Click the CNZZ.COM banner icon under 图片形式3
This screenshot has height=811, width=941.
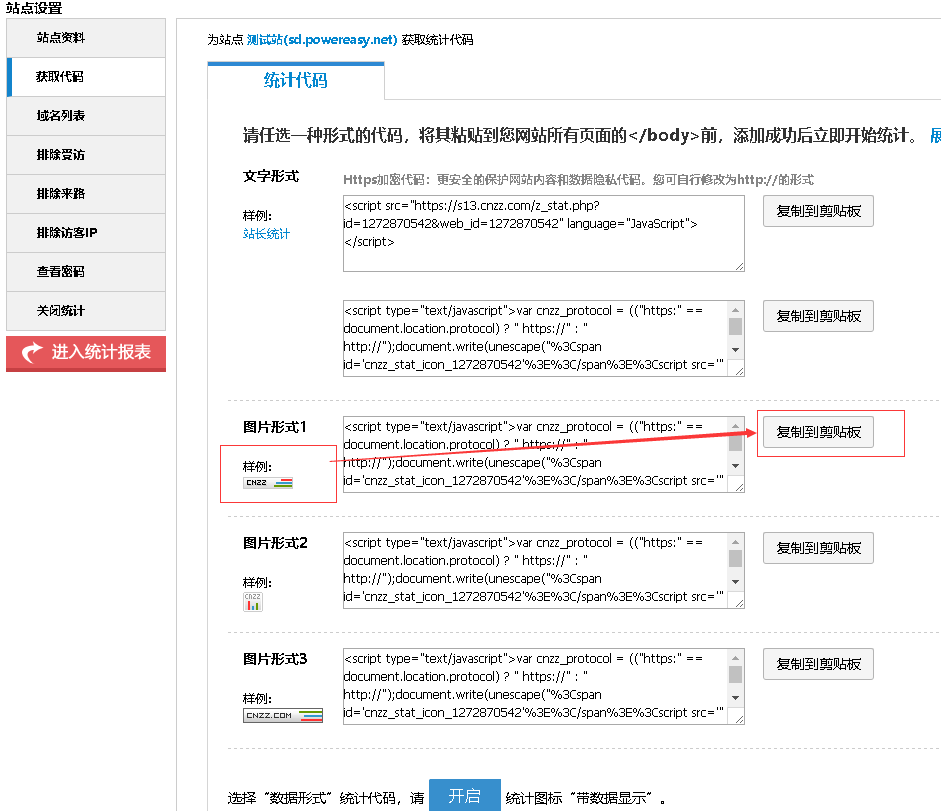[x=283, y=716]
